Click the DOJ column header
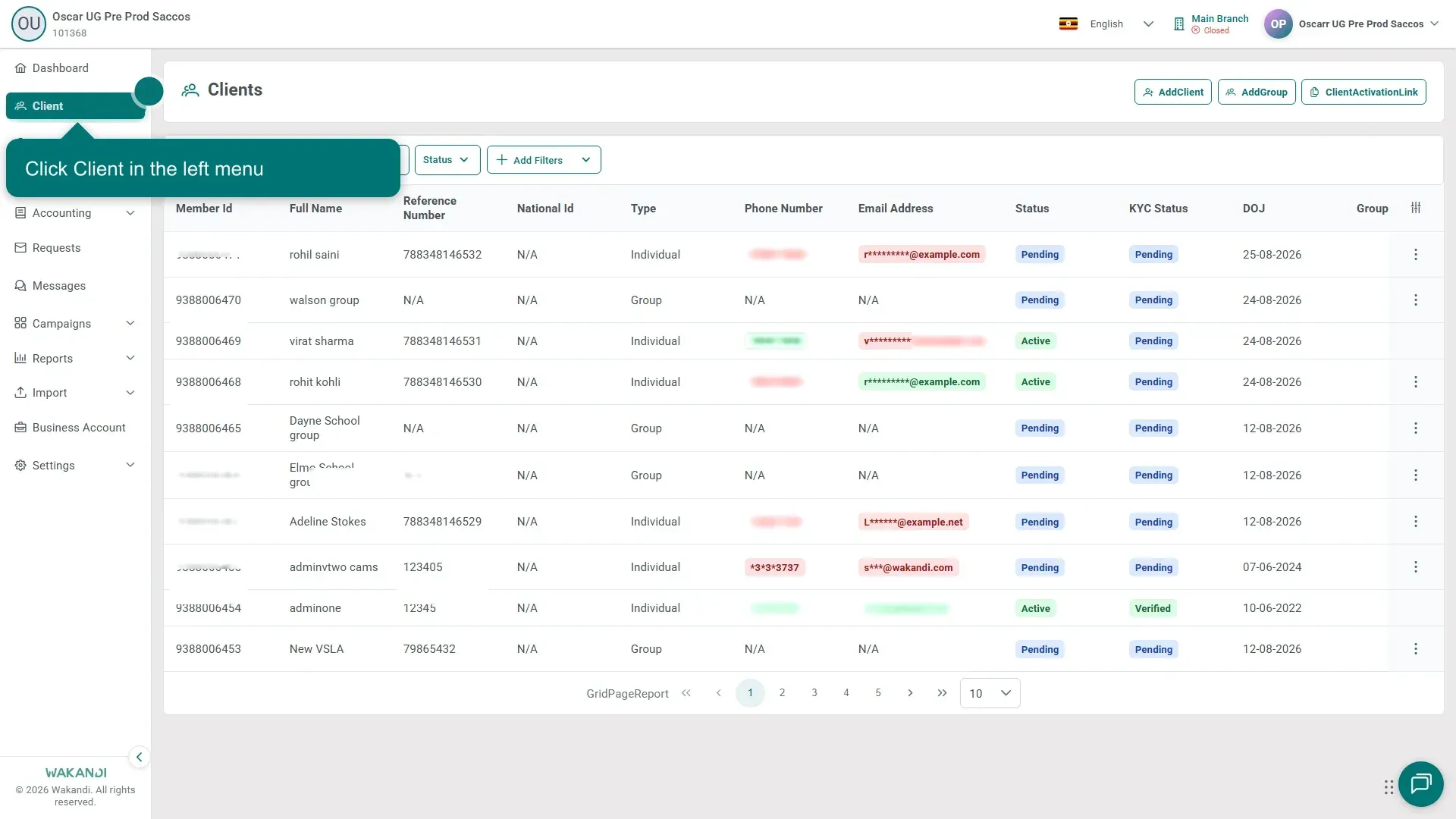Image resolution: width=1456 pixels, height=819 pixels. (1254, 209)
